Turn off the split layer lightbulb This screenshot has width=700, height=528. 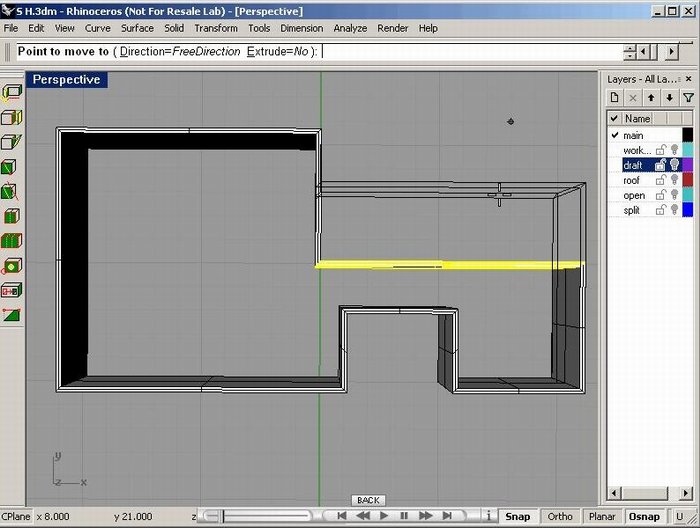pos(673,211)
